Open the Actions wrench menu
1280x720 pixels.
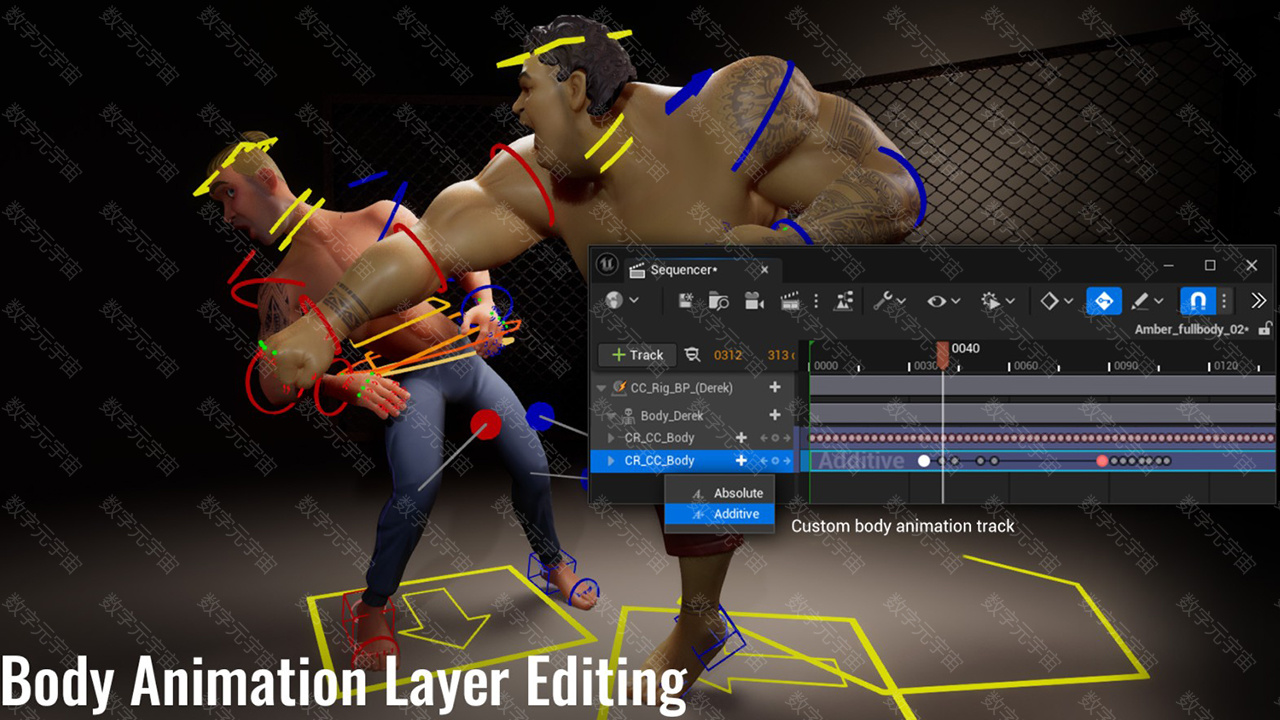[x=883, y=301]
